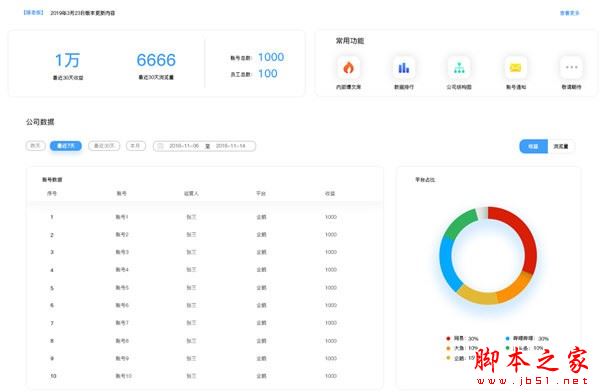Open the yellow envelope account notification icon
The width and height of the screenshot is (600, 392).
click(515, 68)
